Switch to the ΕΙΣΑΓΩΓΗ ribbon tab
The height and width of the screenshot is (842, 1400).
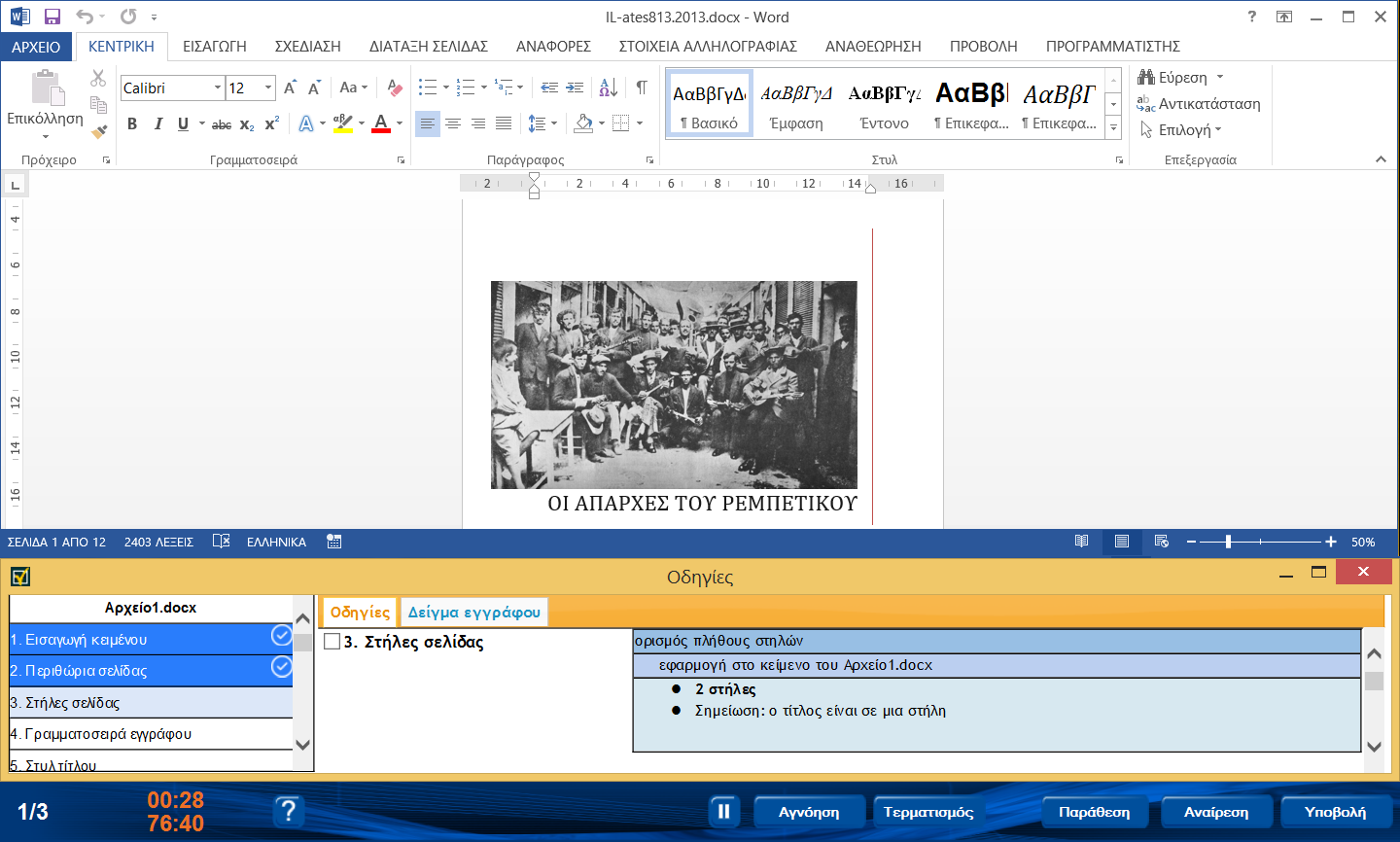(215, 47)
